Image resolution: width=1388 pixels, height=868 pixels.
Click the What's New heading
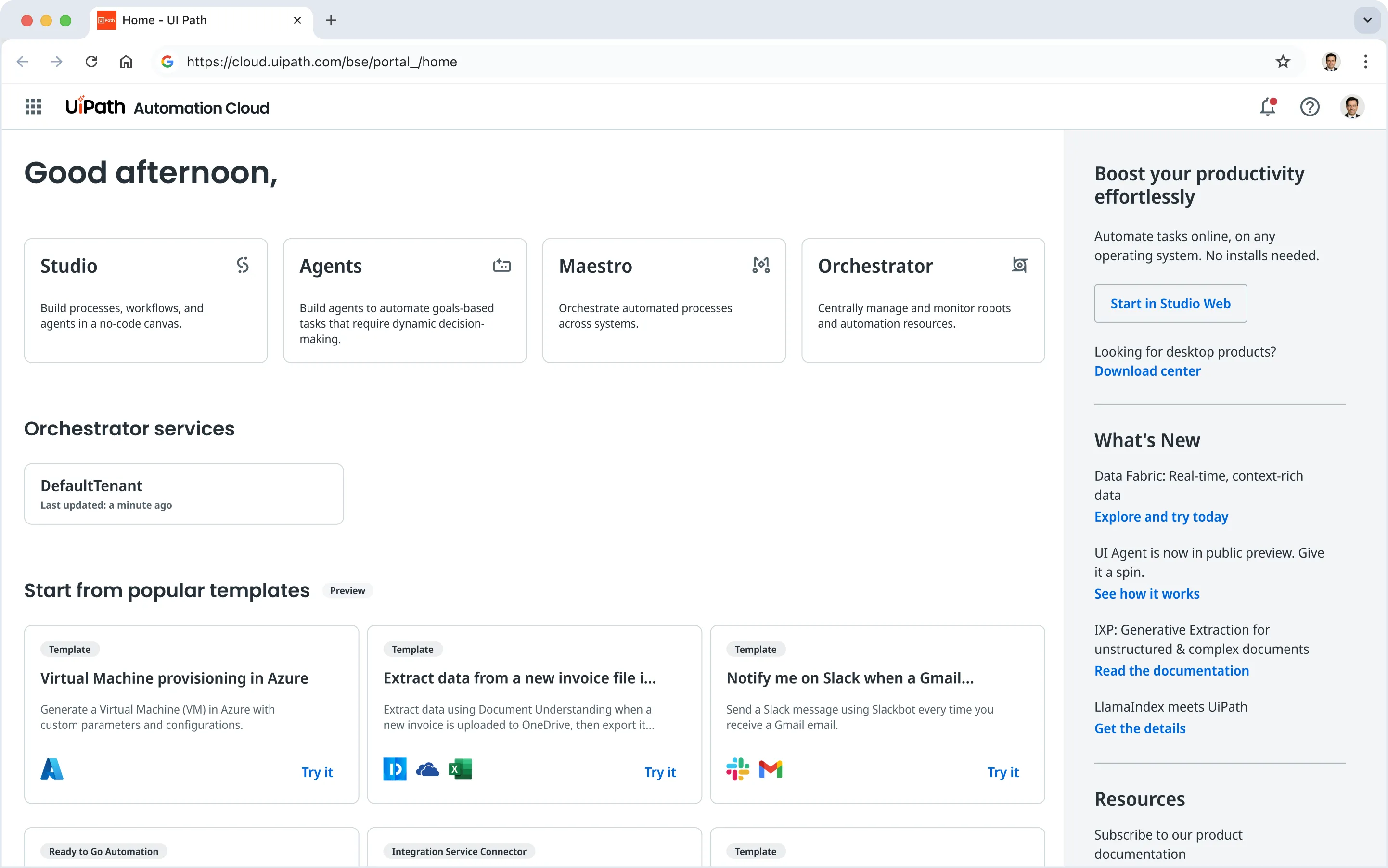coord(1147,440)
